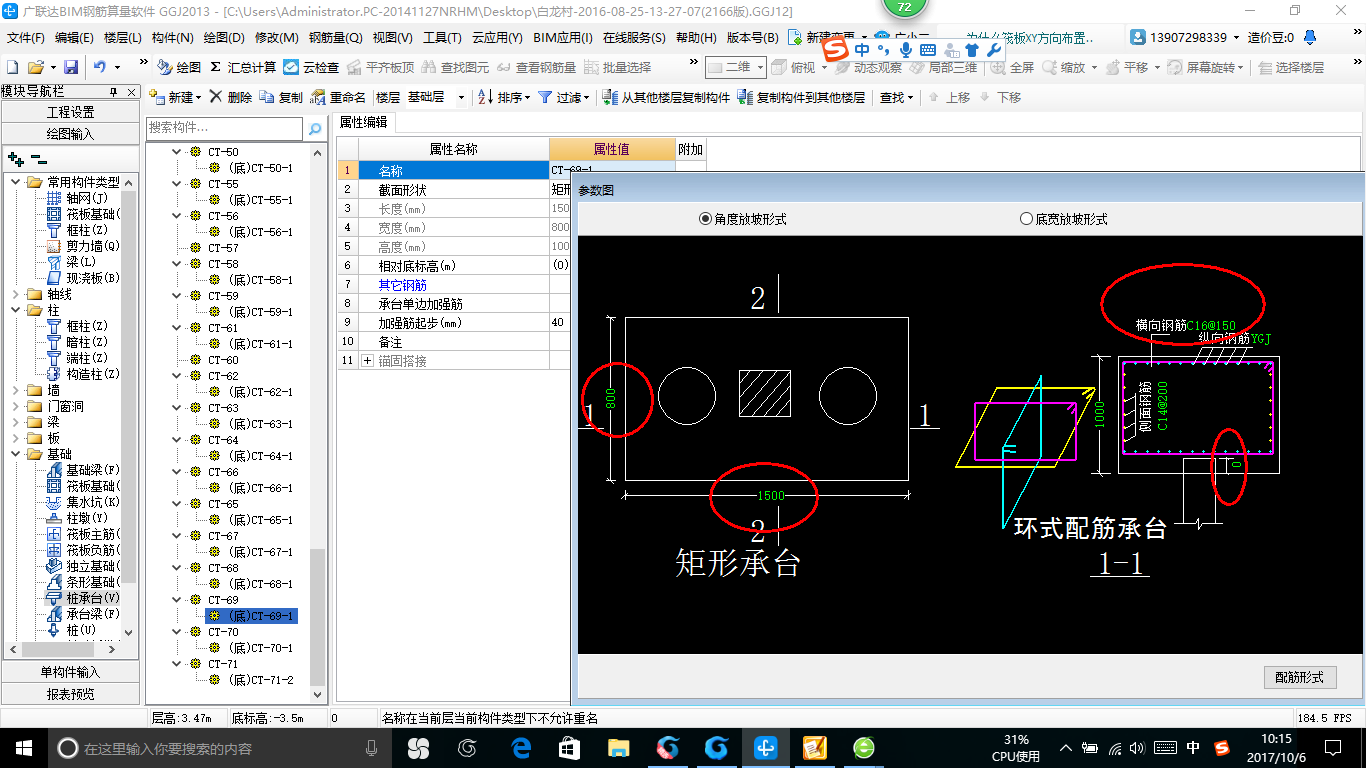Screen dimensions: 1366x768
Task: Open 单构件输入 section
Action: pos(71,672)
